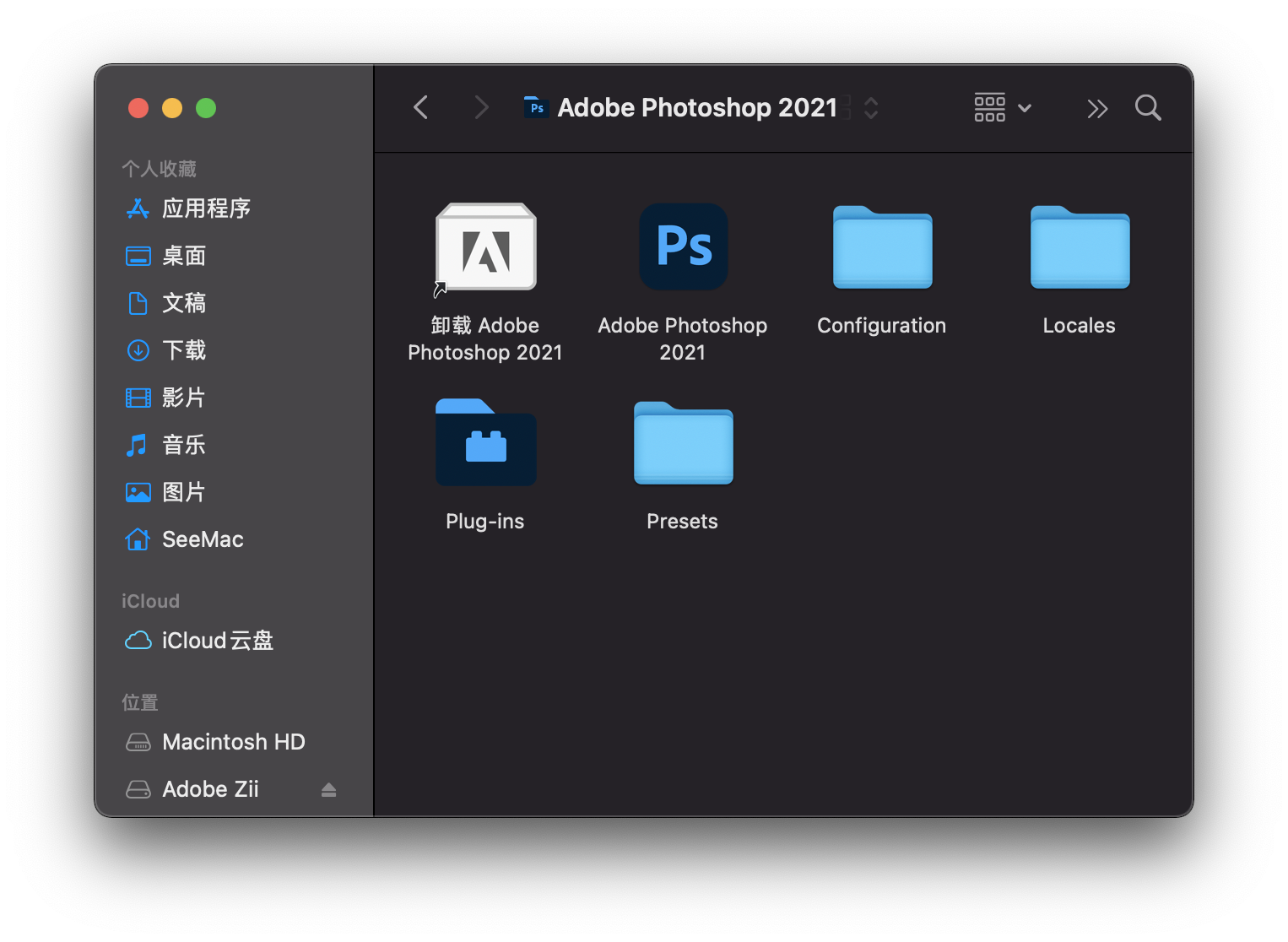
Task: Select the Uninstall Adobe Photoshop 2021 shortcut
Action: [x=485, y=247]
